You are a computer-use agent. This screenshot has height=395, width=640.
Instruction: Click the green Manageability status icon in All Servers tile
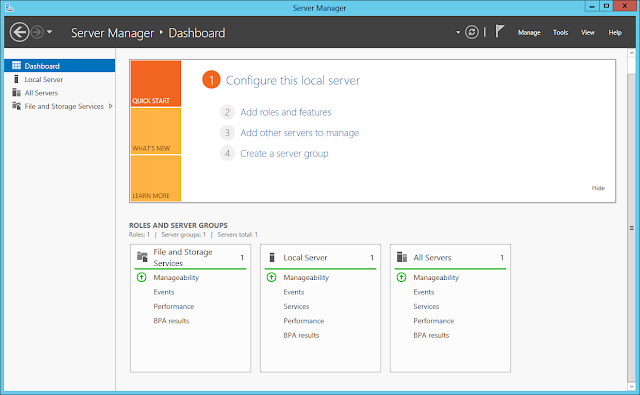point(401,277)
